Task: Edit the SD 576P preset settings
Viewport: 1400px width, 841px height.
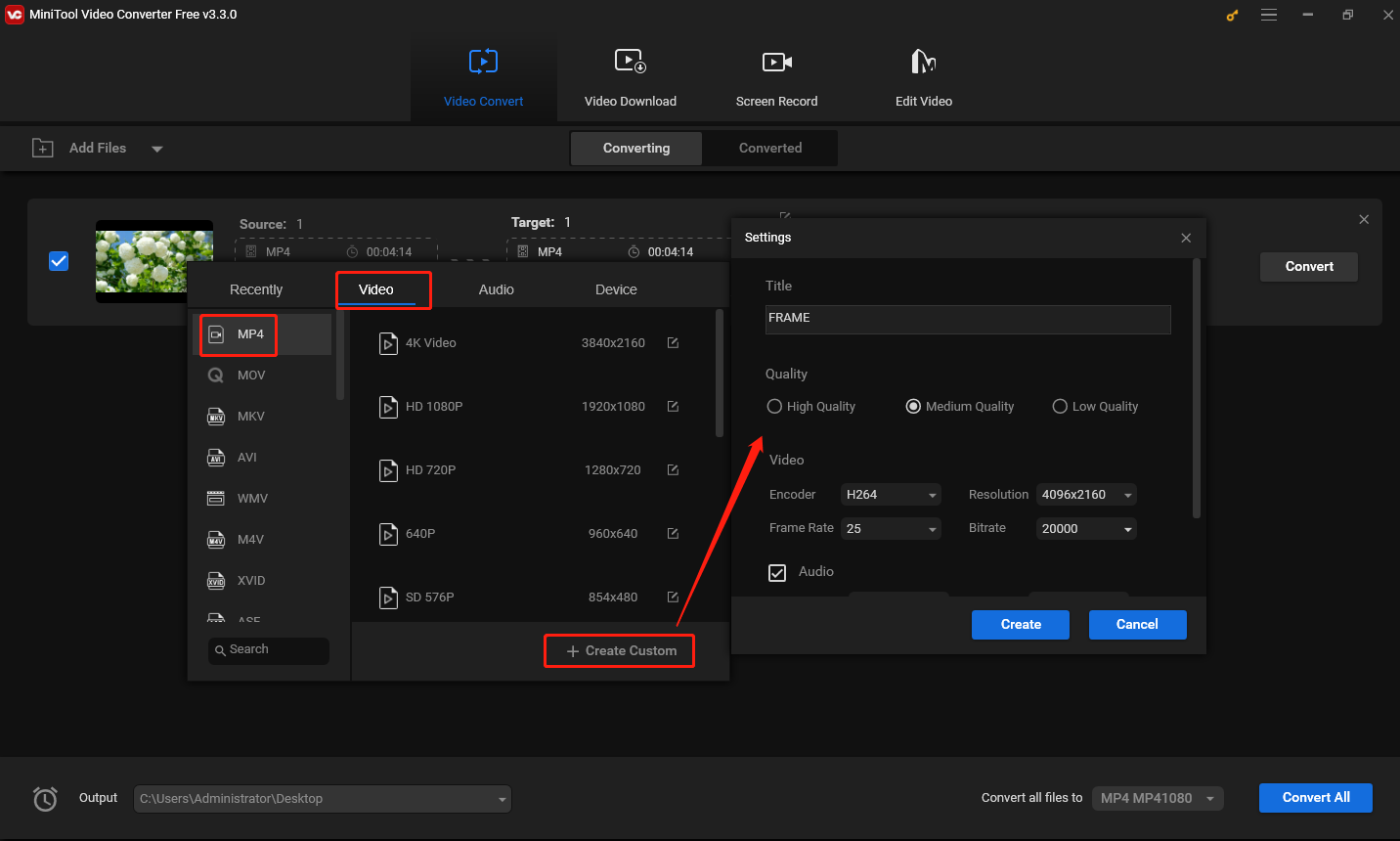Action: coord(673,598)
